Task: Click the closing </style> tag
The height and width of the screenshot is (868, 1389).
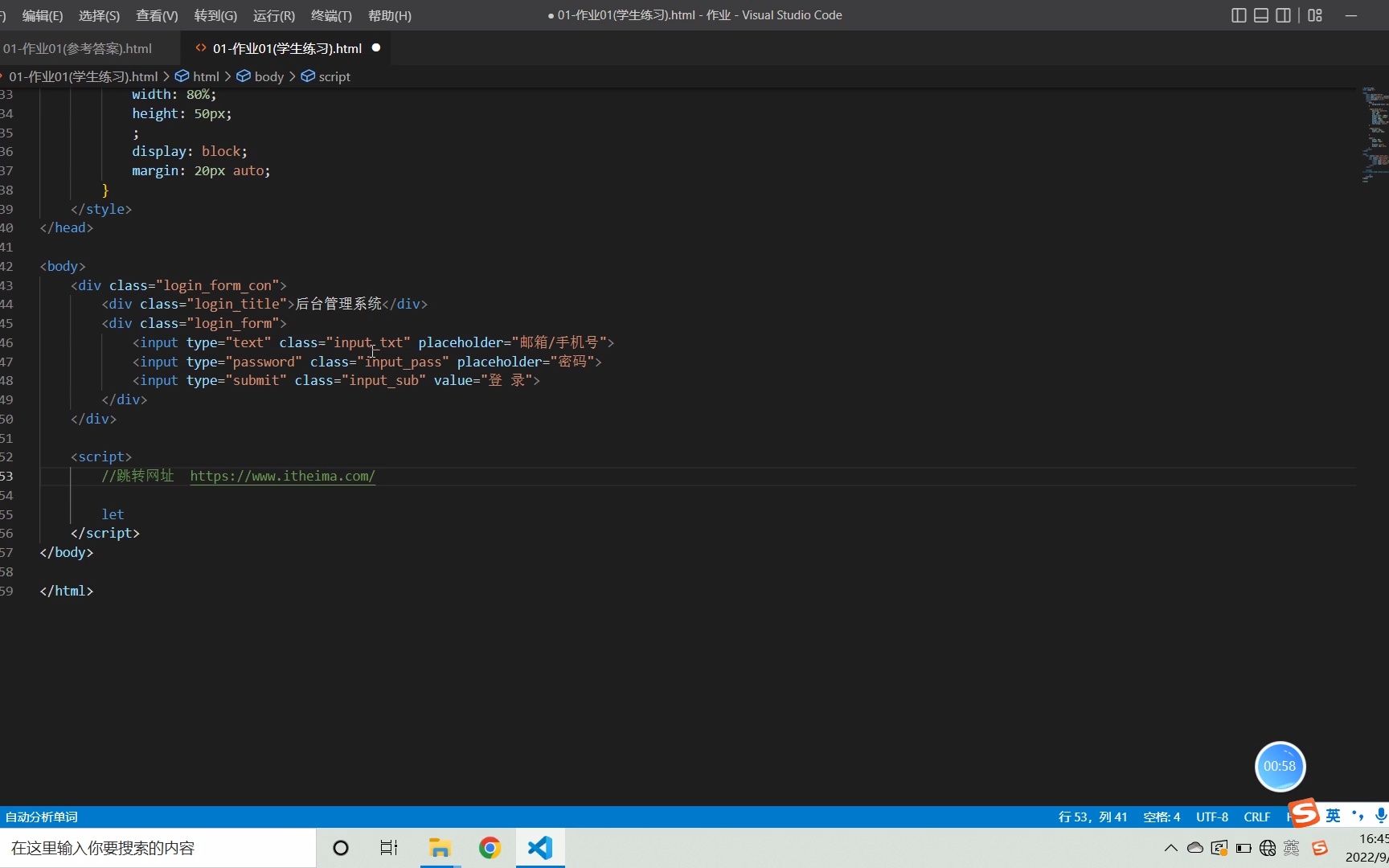Action: [x=101, y=209]
